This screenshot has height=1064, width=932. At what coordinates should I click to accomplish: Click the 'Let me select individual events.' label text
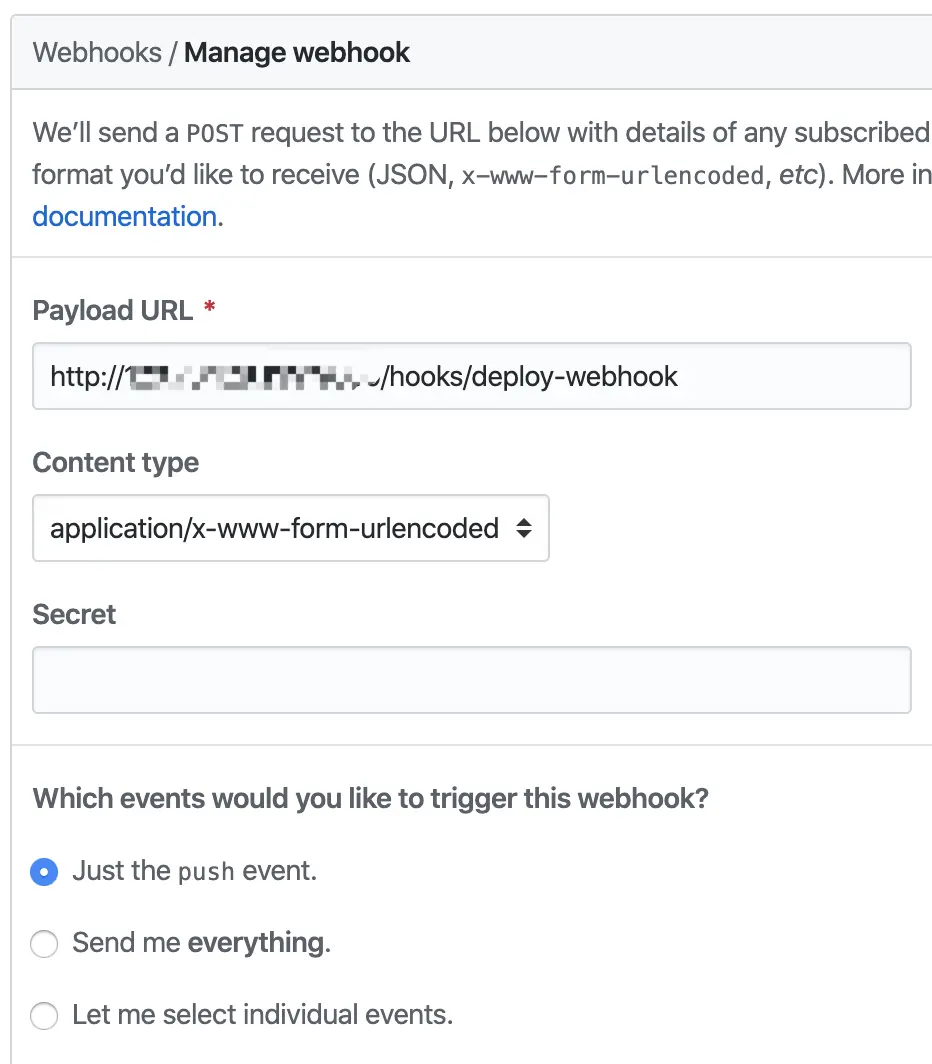pyautogui.click(x=262, y=1016)
